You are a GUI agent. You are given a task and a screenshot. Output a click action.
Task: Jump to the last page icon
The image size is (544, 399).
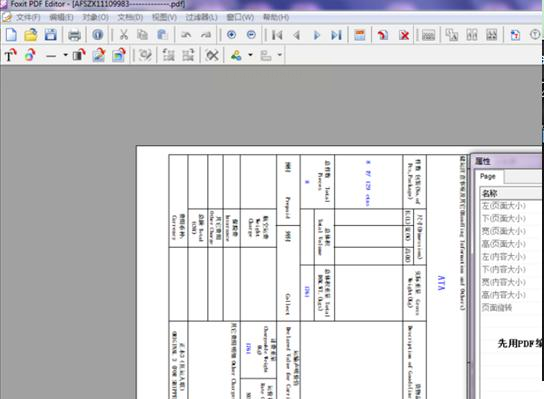click(x=336, y=35)
